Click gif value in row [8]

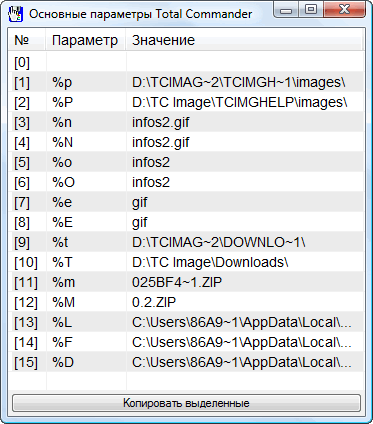click(x=140, y=223)
